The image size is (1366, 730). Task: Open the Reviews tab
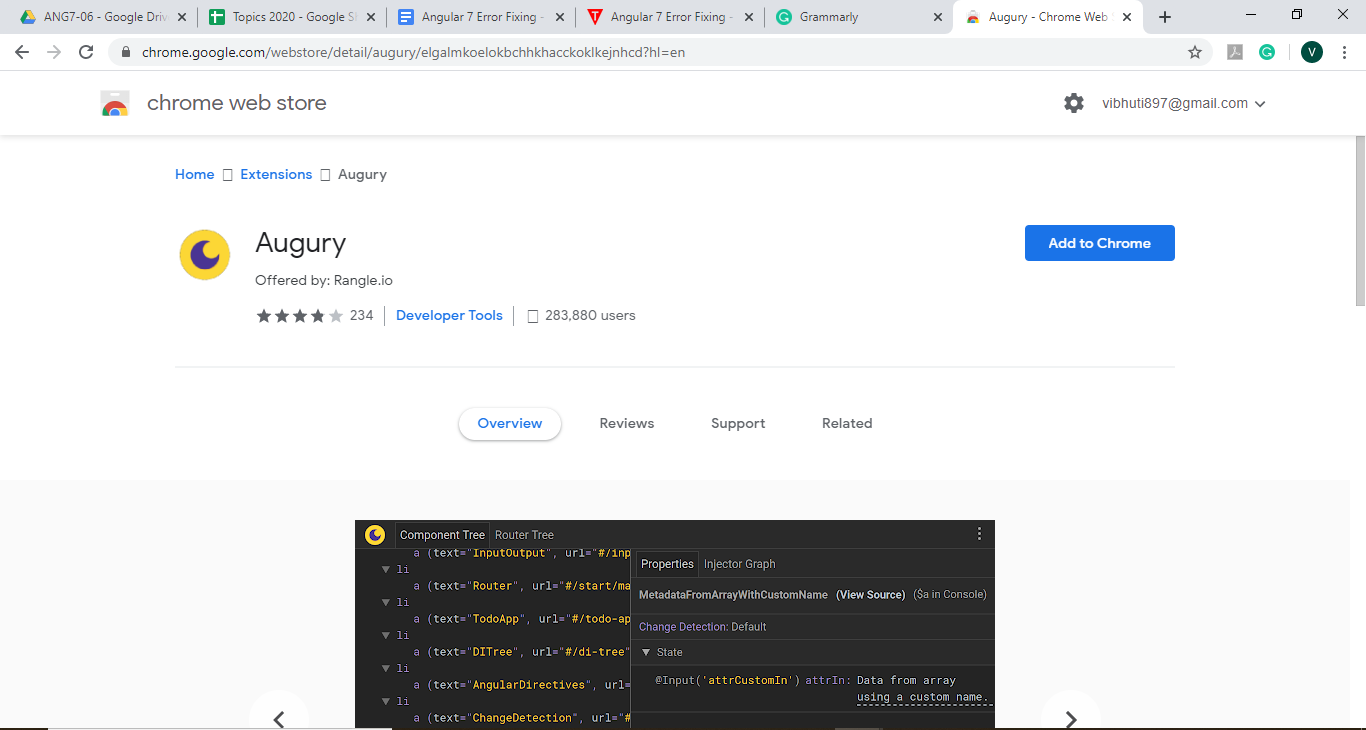click(627, 423)
